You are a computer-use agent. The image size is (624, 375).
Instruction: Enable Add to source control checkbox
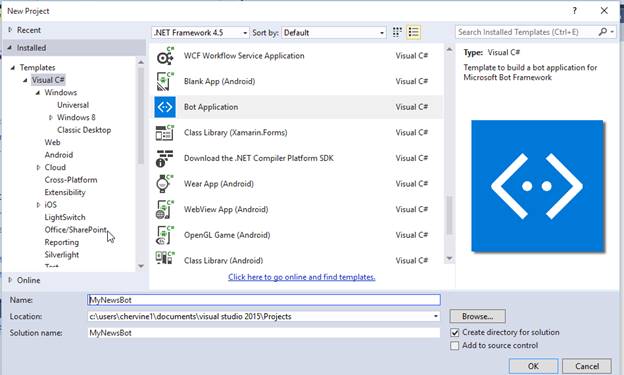click(x=454, y=346)
